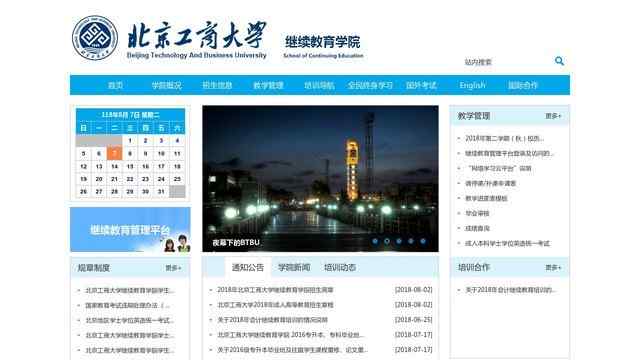Open the 首页 menu item

pyautogui.click(x=115, y=85)
